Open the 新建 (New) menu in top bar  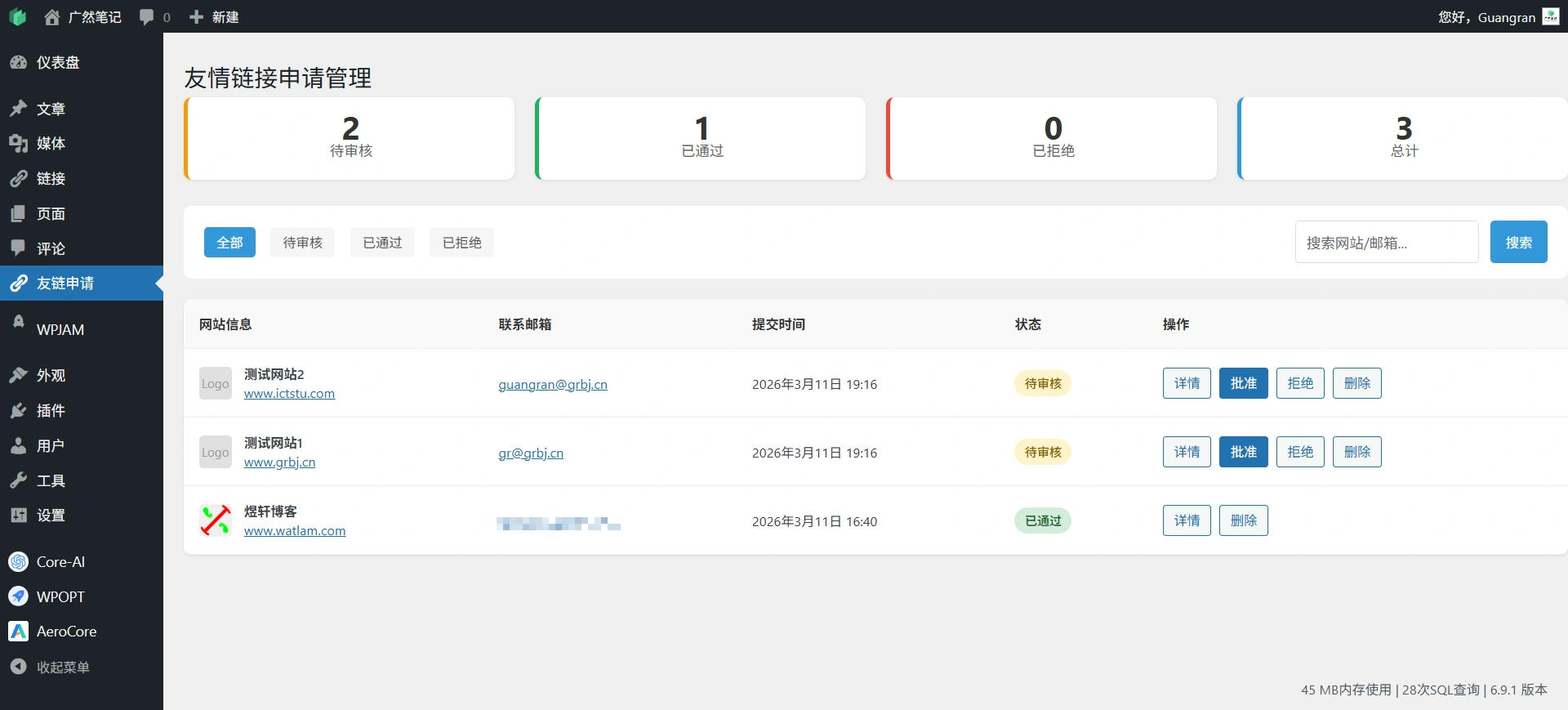tap(214, 17)
